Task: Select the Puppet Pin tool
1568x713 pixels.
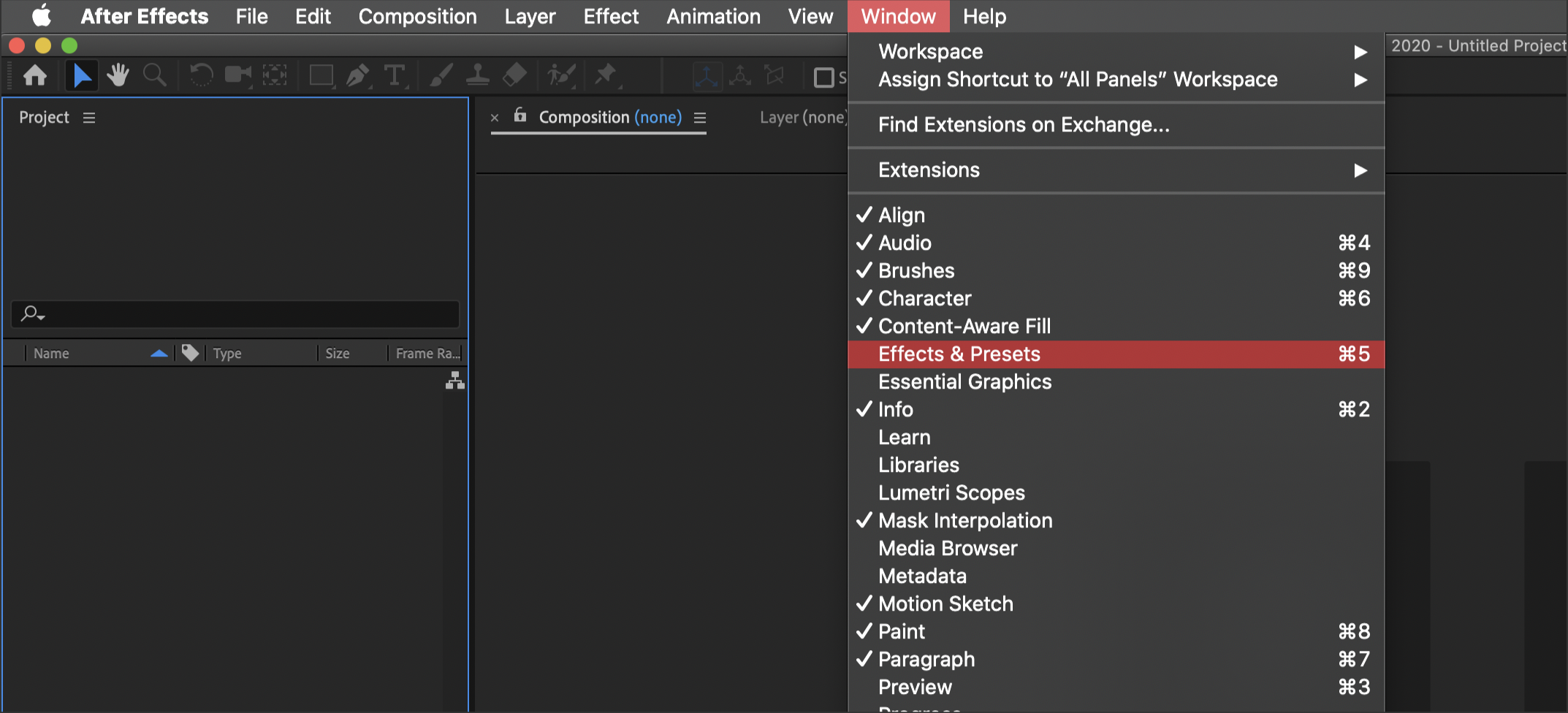Action: click(606, 75)
